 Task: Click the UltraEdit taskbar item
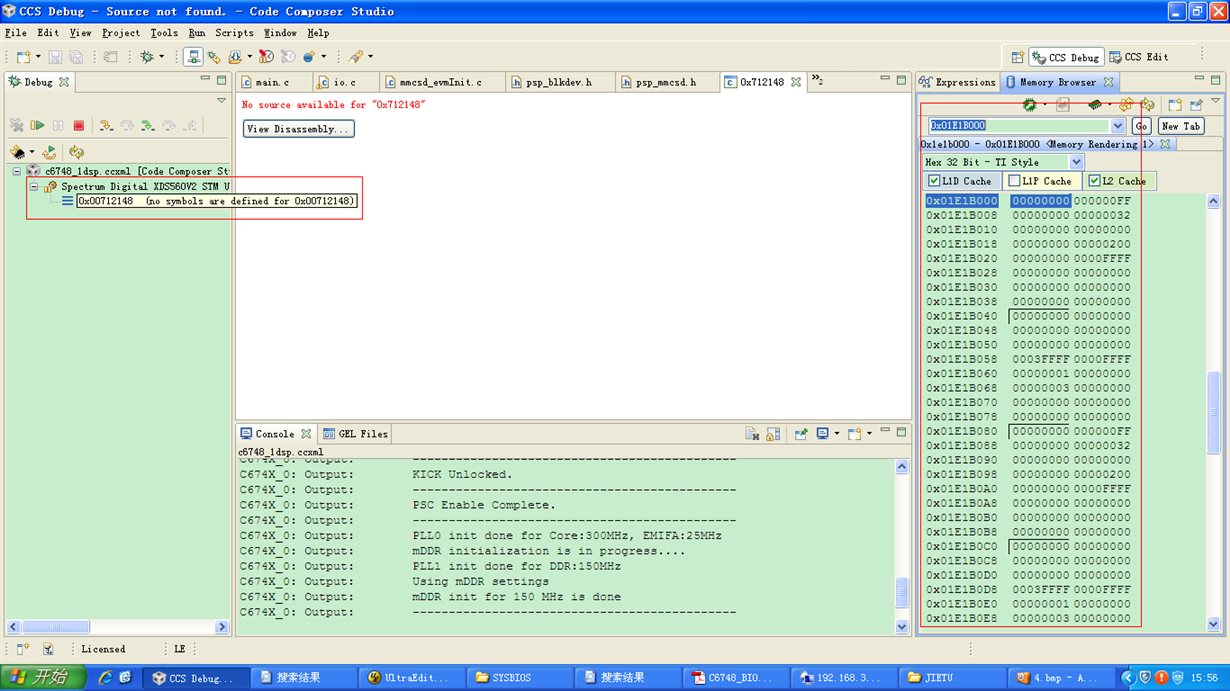pyautogui.click(x=410, y=677)
